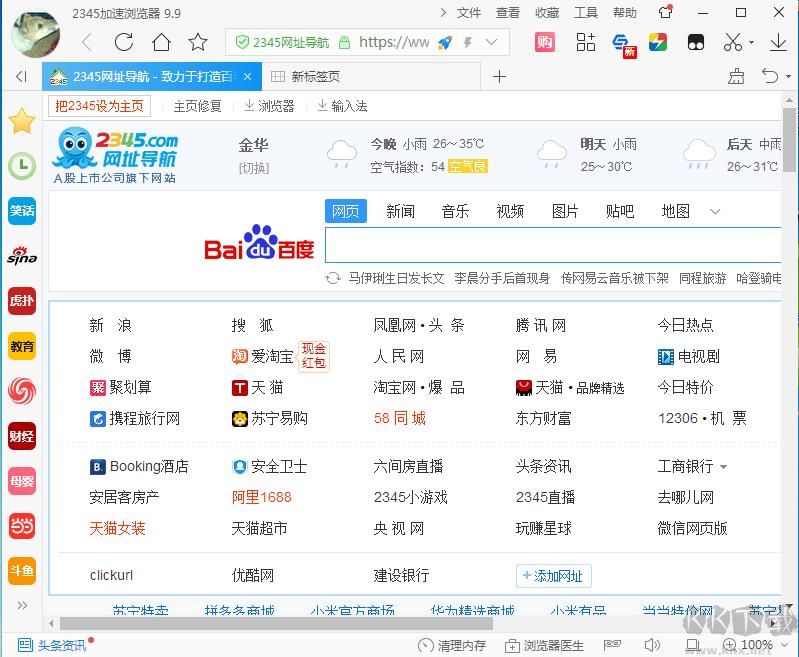799x657 pixels.
Task: Open the 教育 sidebar shortcut
Action: [22, 346]
